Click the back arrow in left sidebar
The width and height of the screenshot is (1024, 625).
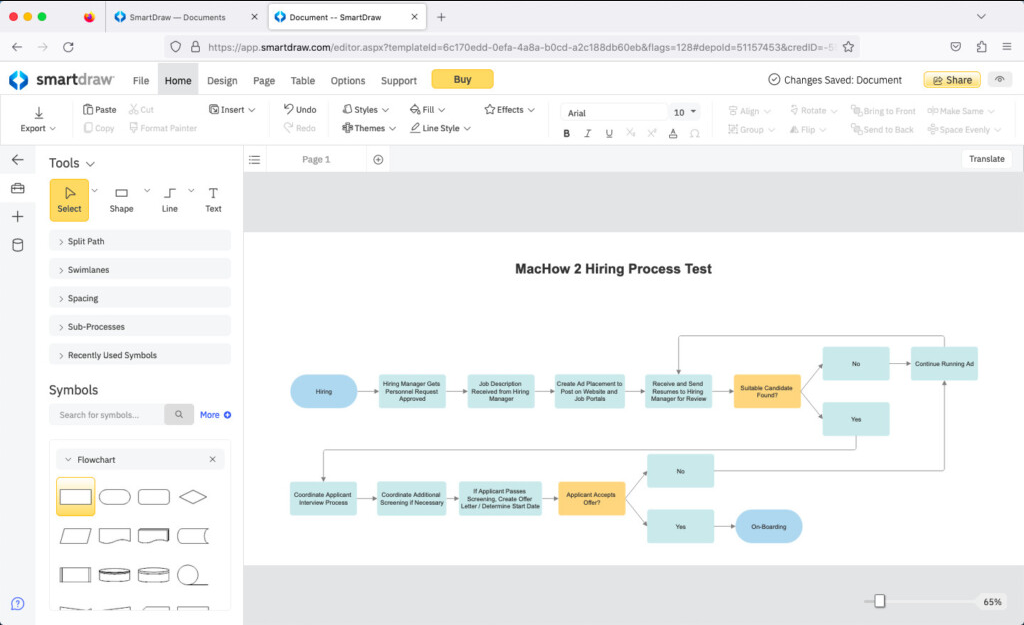(18, 159)
